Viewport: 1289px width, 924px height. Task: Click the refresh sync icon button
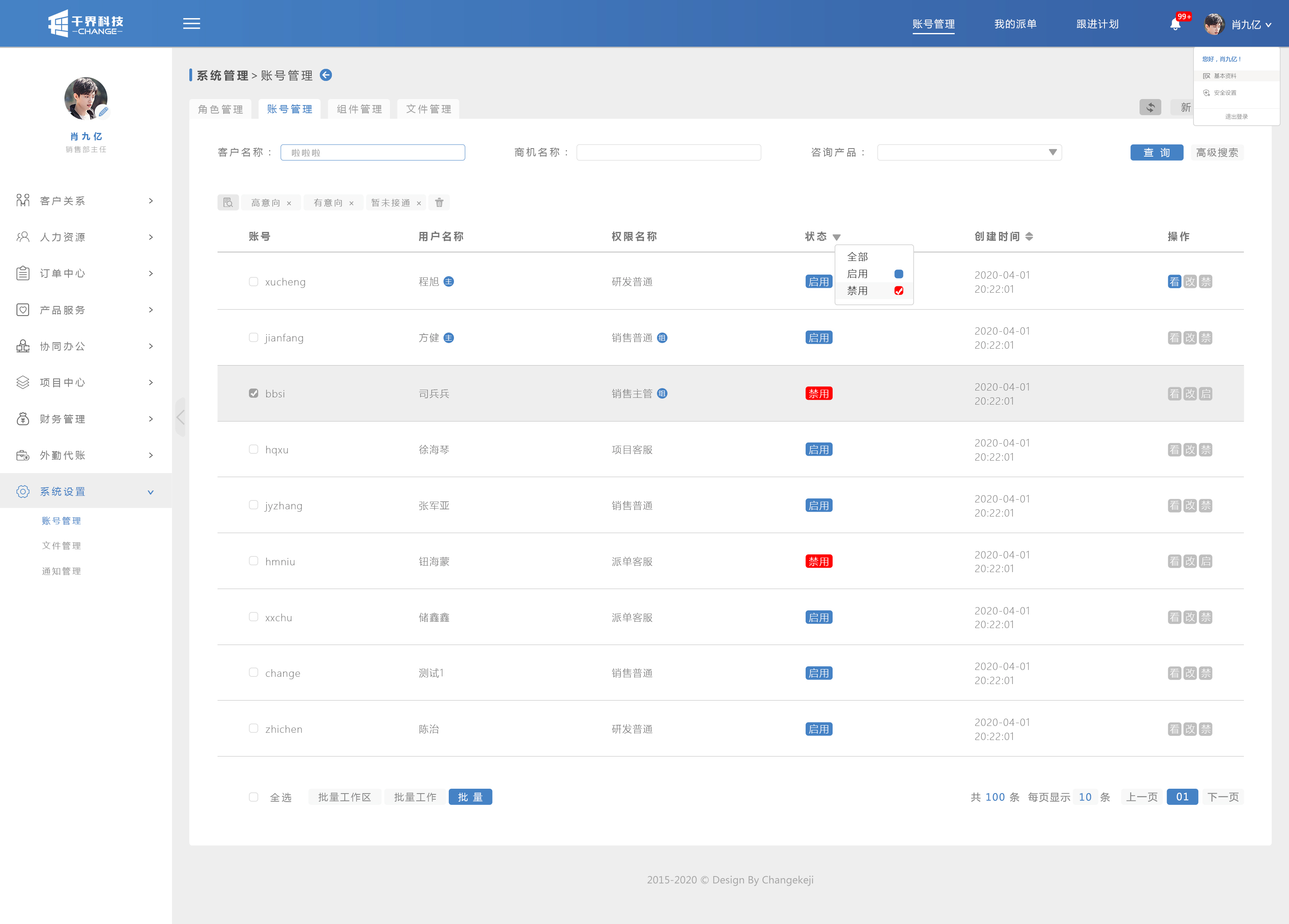(1150, 107)
